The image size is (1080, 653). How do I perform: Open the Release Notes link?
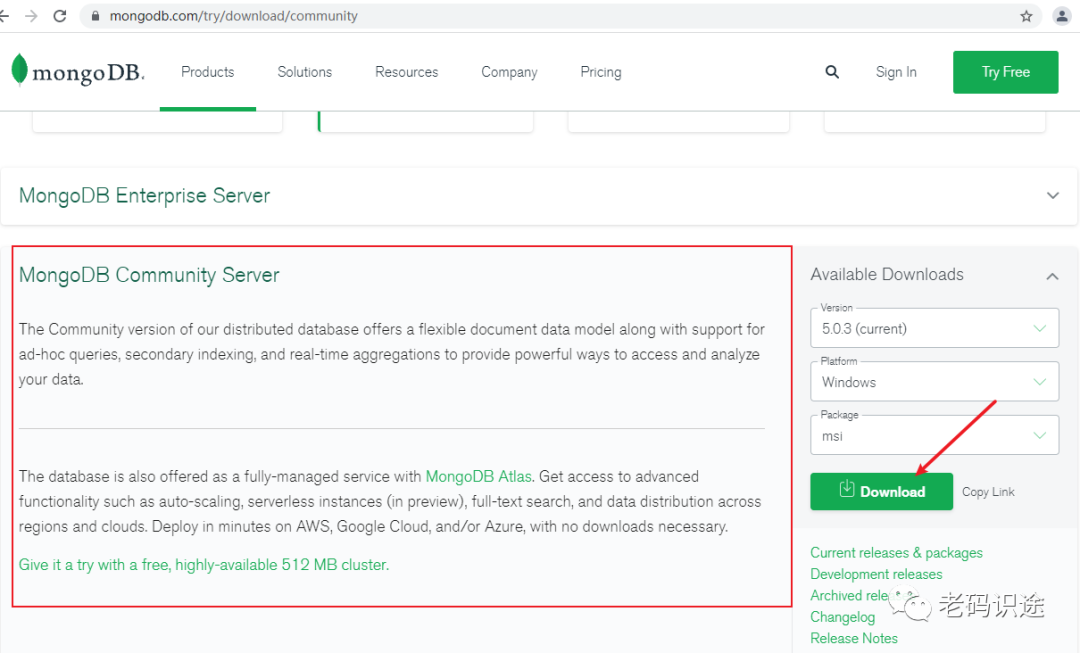854,639
